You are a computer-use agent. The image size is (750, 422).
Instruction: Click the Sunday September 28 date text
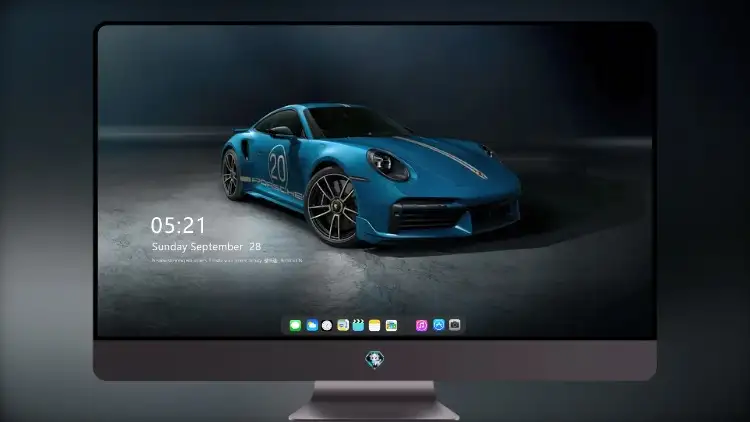pos(206,246)
